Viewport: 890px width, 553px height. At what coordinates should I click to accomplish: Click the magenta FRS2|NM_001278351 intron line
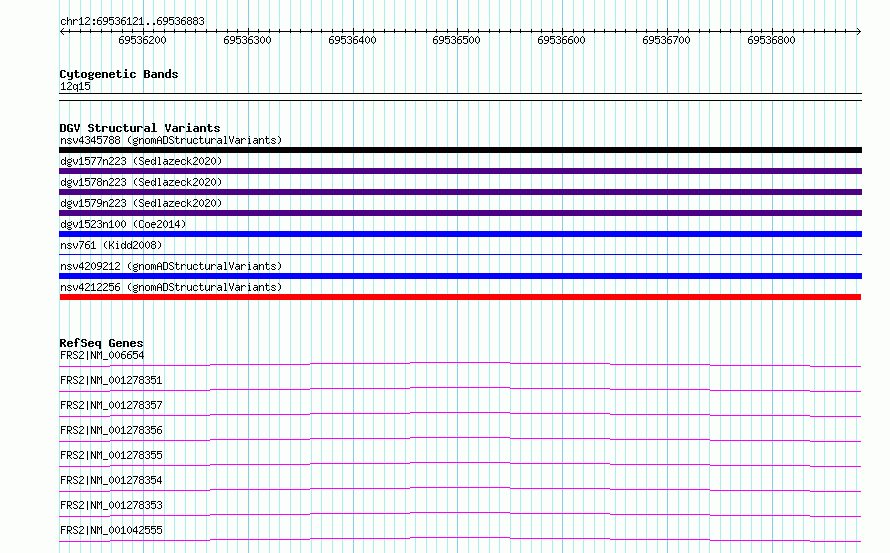(x=460, y=389)
